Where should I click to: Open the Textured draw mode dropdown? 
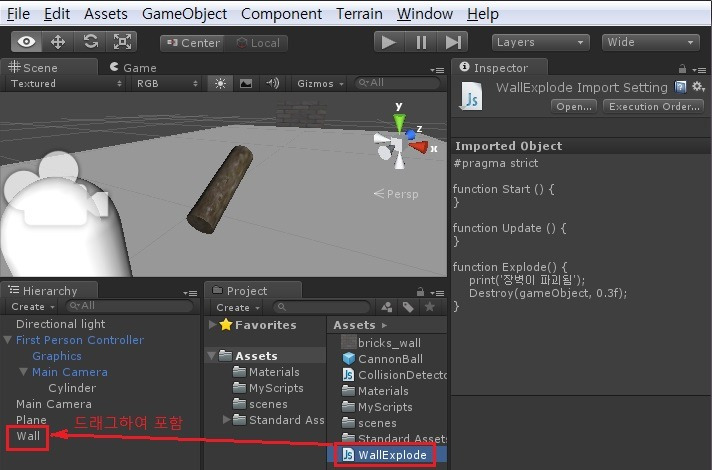click(x=66, y=84)
